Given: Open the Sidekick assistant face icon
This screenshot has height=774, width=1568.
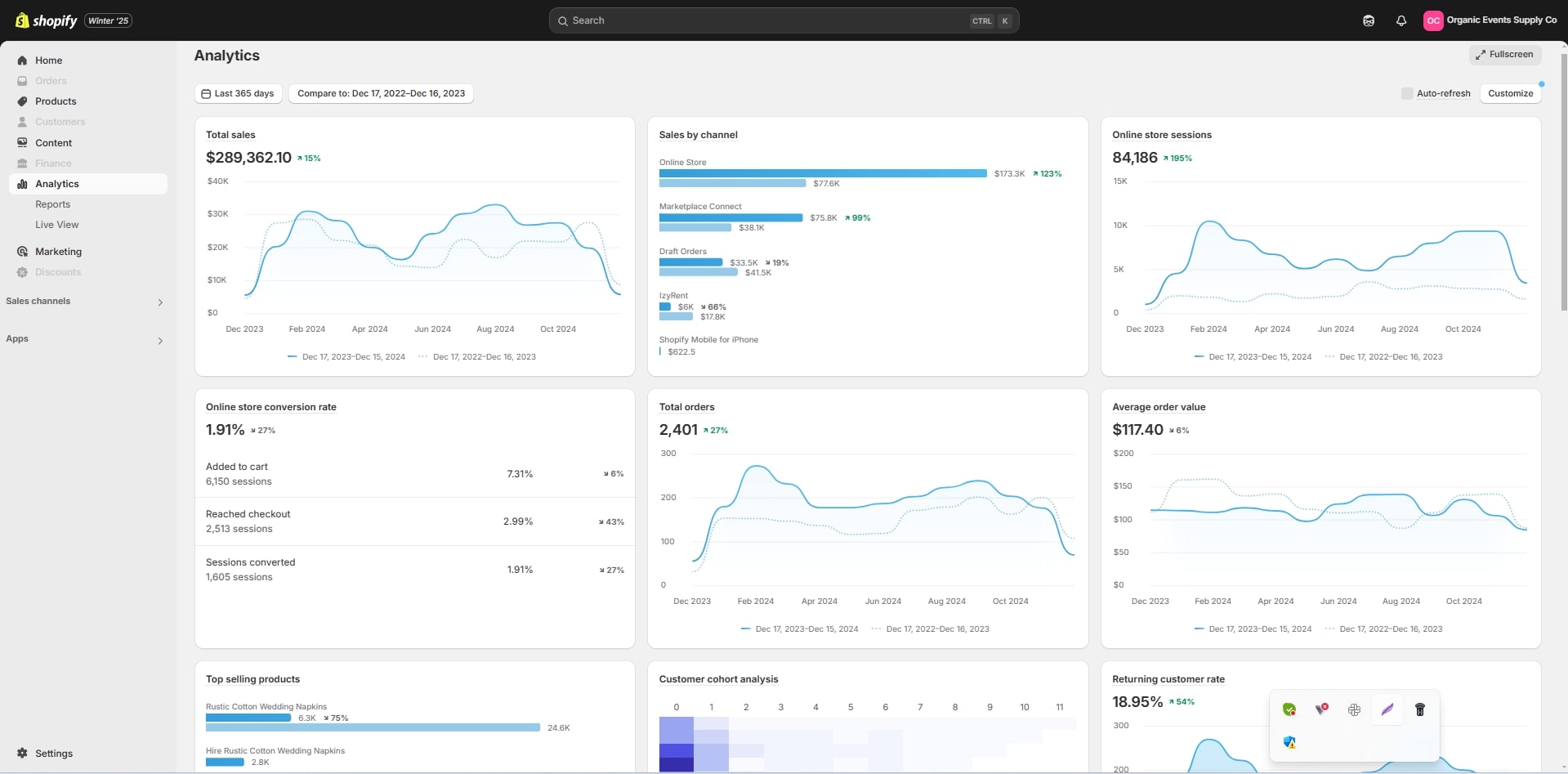Looking at the screenshot, I should tap(1368, 20).
